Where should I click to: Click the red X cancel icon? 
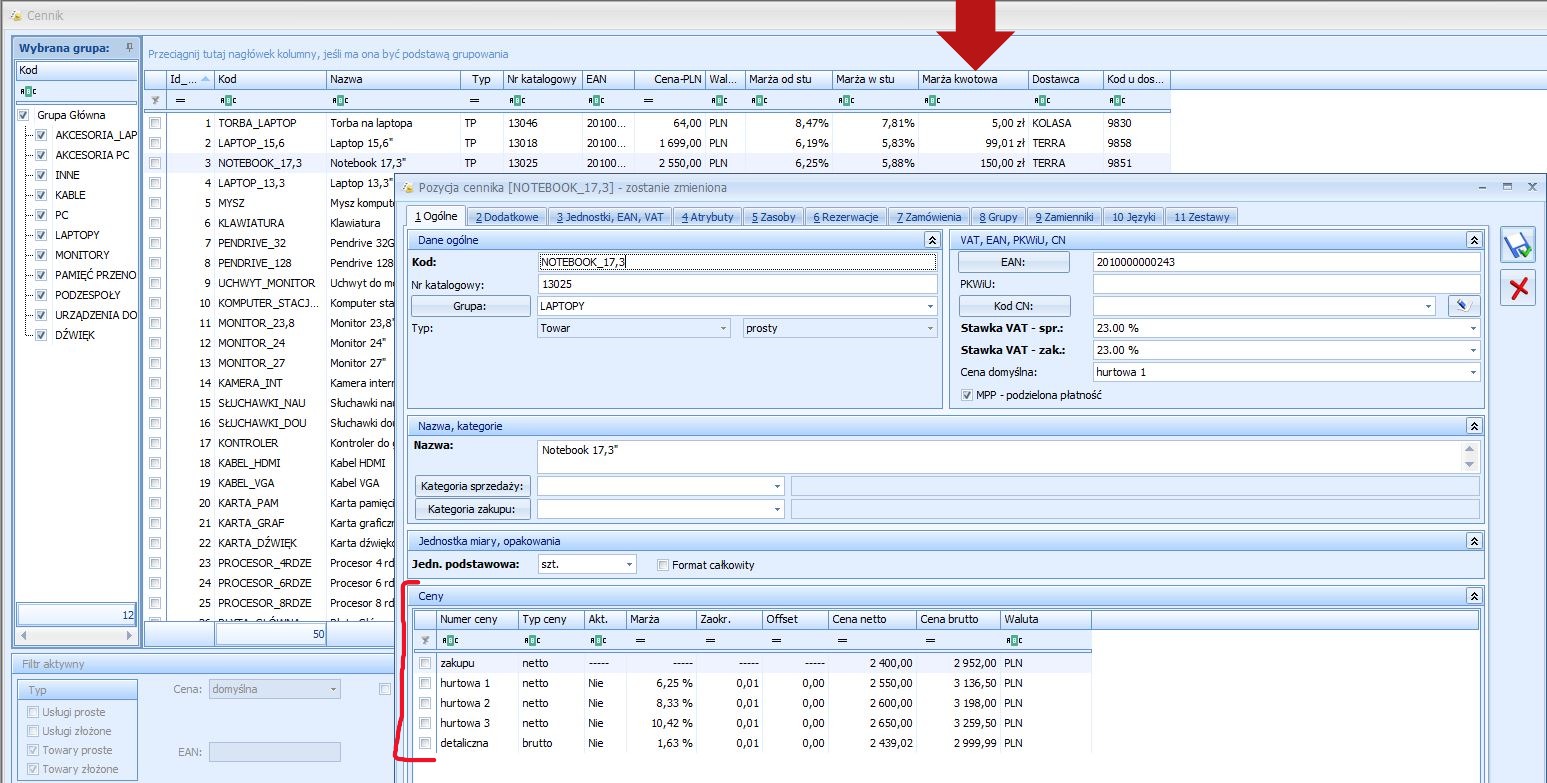(1518, 289)
